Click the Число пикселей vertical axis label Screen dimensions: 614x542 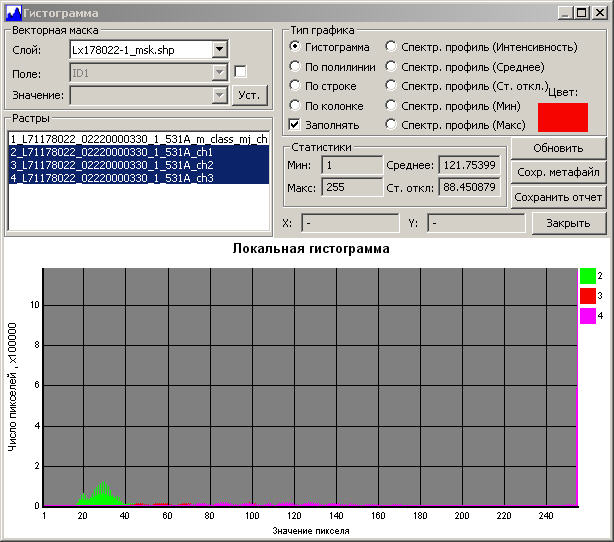(13, 387)
